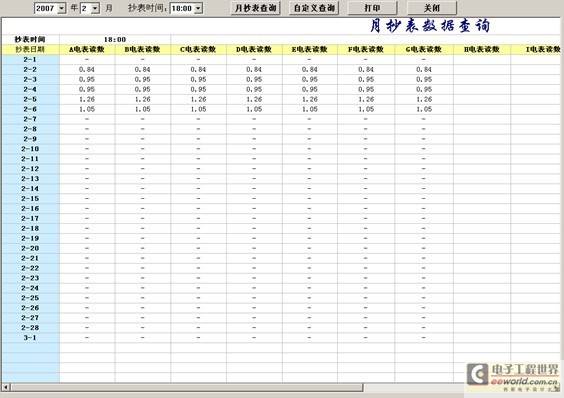The width and height of the screenshot is (564, 398).
Task: Select the 3-1 date row header
Action: coord(30,338)
